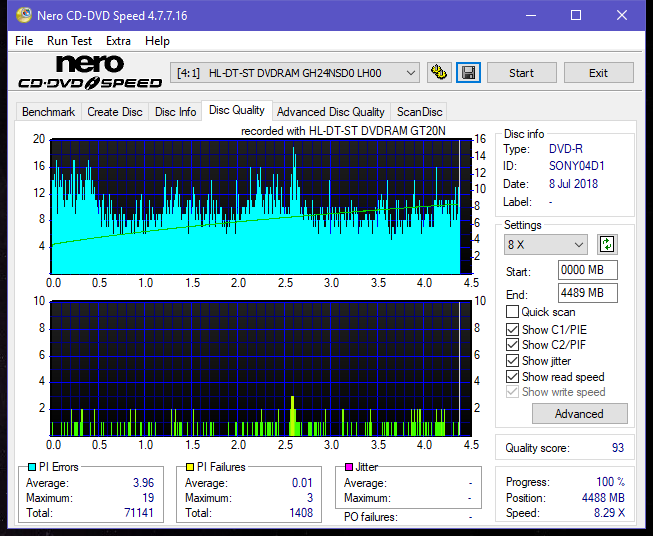Click the PO failures label
Image resolution: width=653 pixels, height=536 pixels.
[371, 517]
